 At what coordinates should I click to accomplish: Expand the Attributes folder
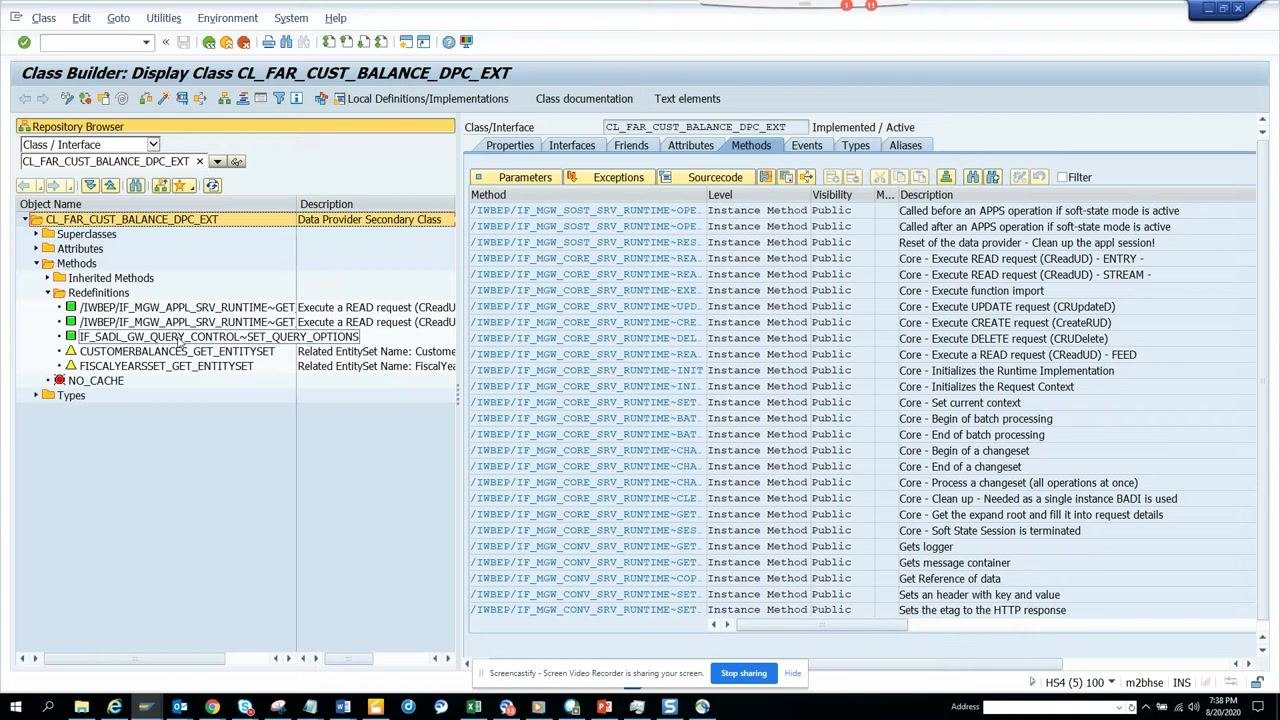[x=36, y=249]
